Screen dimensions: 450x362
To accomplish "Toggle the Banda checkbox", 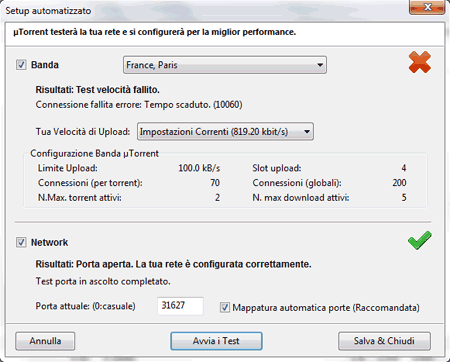I will tap(21, 64).
